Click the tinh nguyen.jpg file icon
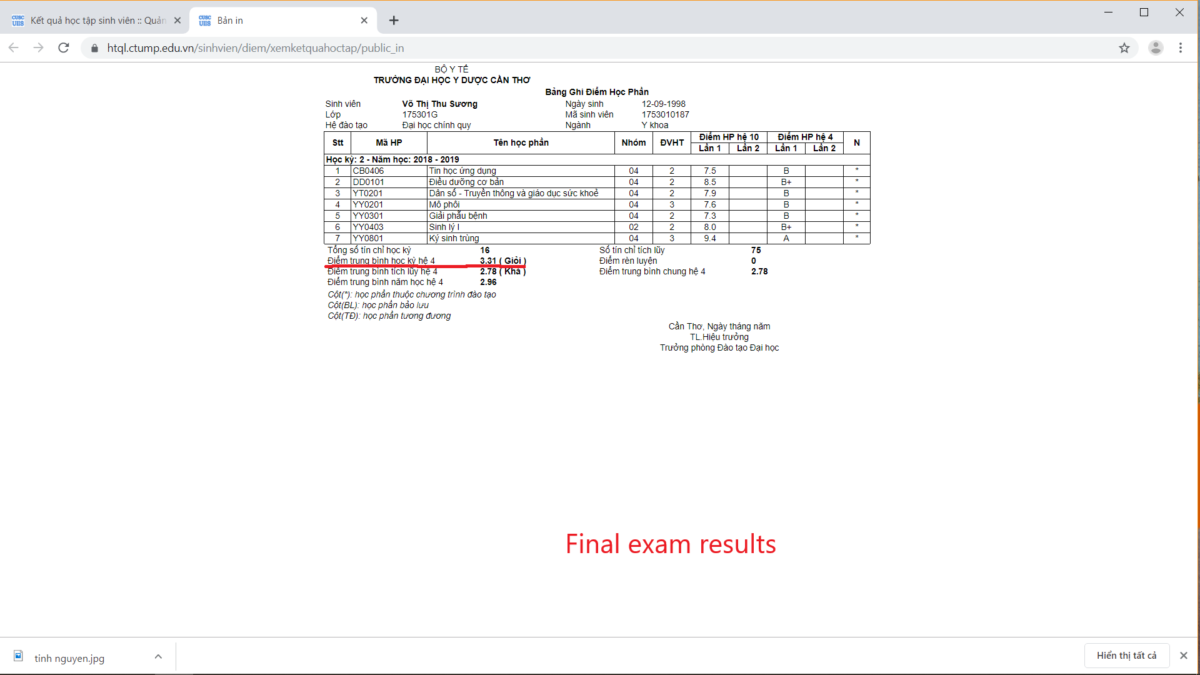This screenshot has height=675, width=1200. [x=19, y=657]
